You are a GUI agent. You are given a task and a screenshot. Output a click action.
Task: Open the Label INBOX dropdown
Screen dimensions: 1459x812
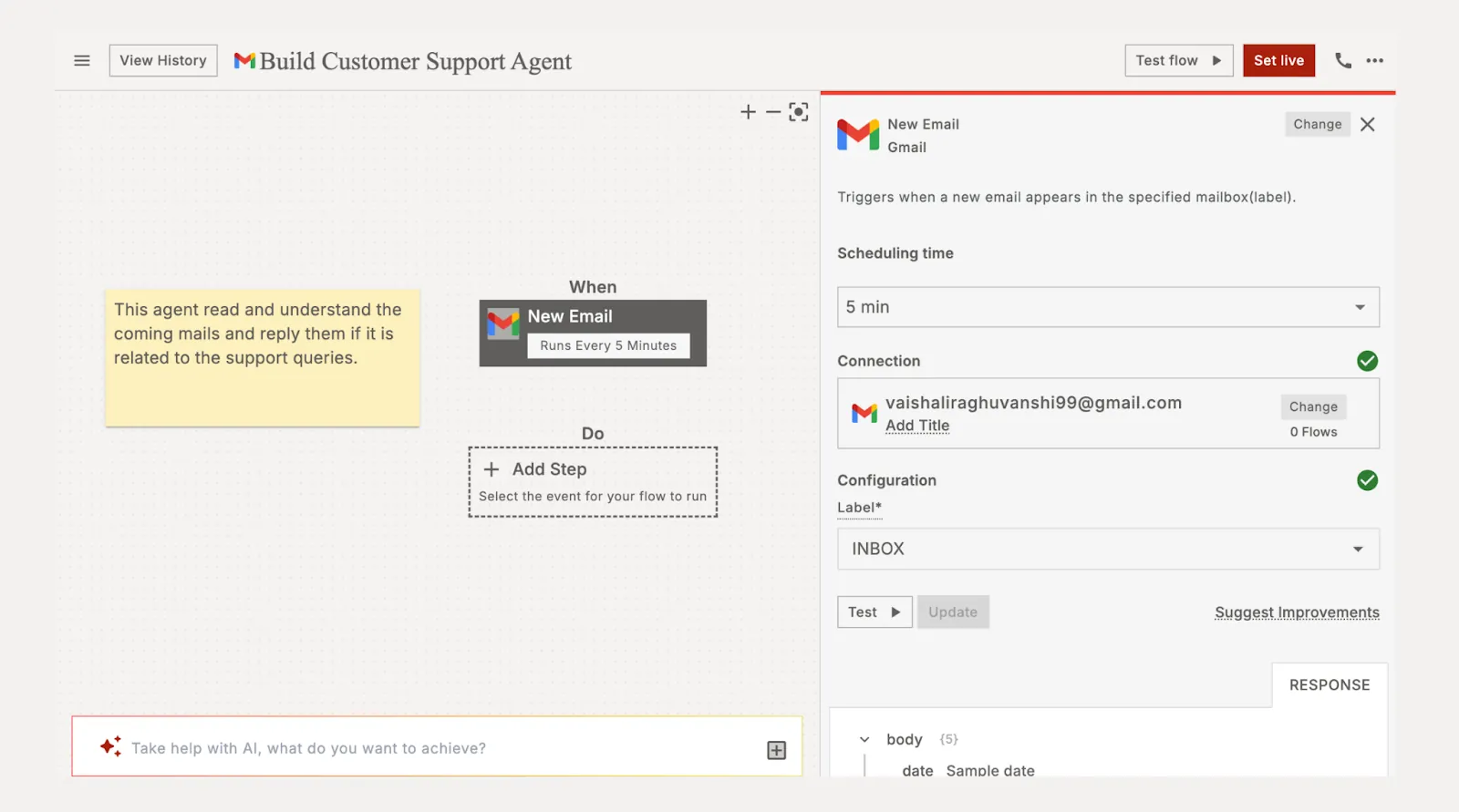1108,550
